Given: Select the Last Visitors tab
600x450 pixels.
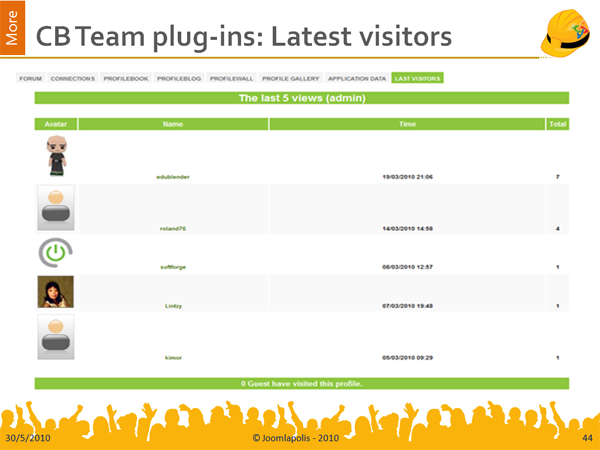Looking at the screenshot, I should point(417,78).
